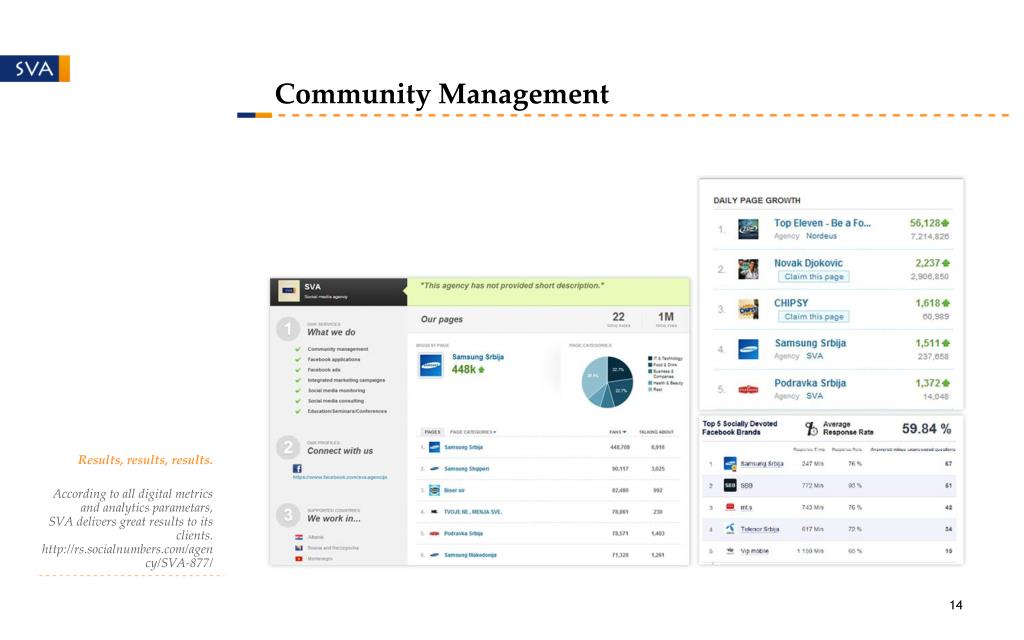
Task: Open rs.socialnumbers.com link in slide caption
Action: (127, 556)
